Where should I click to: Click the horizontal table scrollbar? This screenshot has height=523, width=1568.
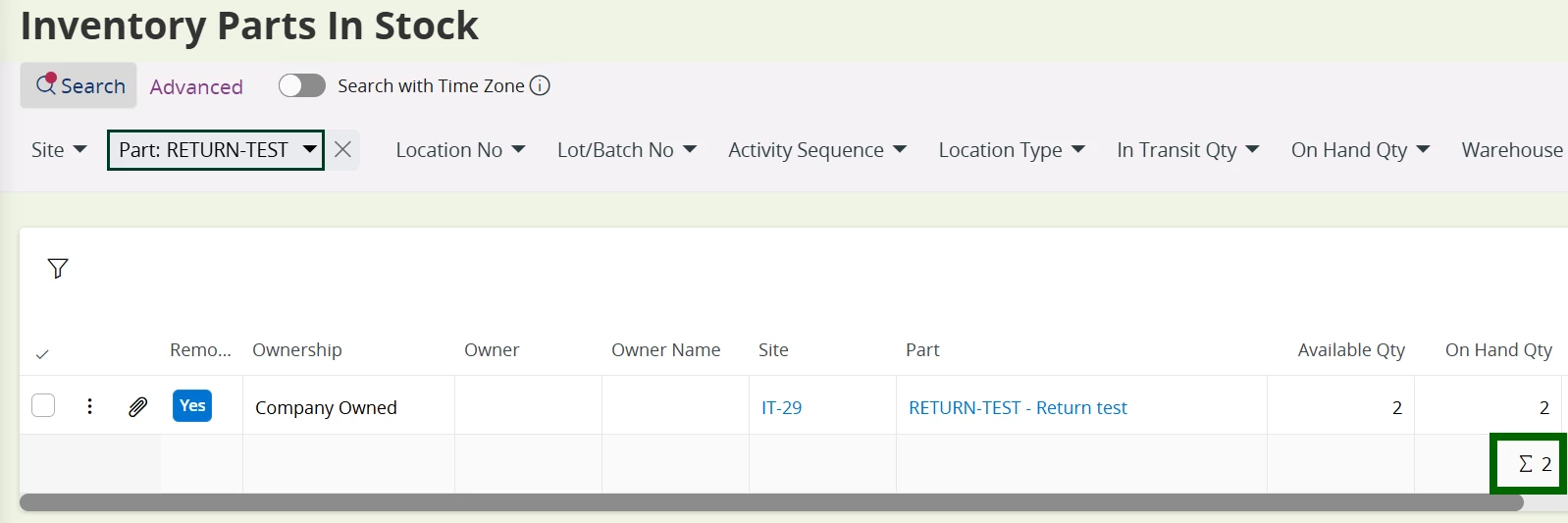tap(770, 502)
